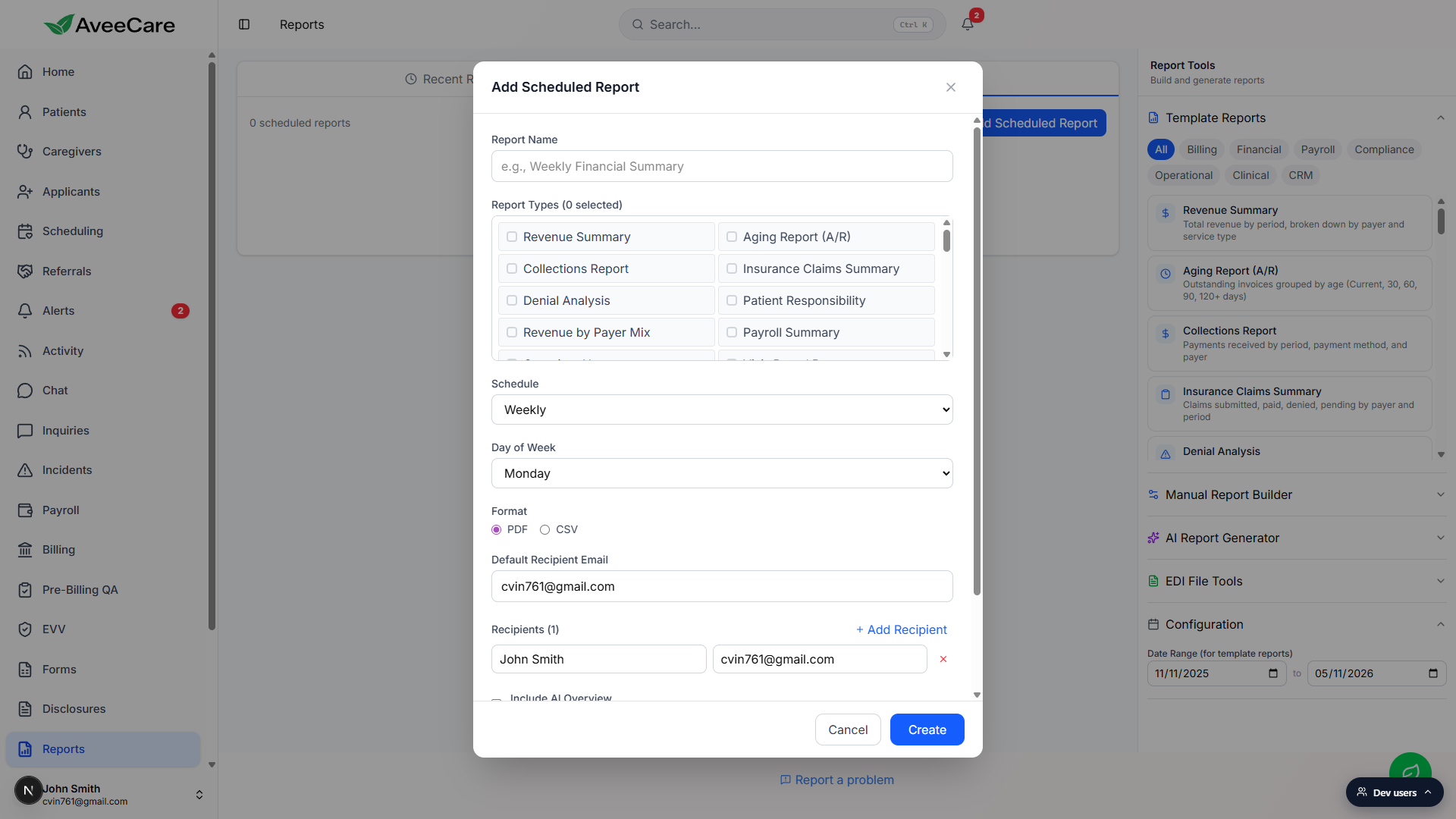The height and width of the screenshot is (819, 1456).
Task: Open calendar picker for start date 11/11/2025
Action: tap(1273, 673)
